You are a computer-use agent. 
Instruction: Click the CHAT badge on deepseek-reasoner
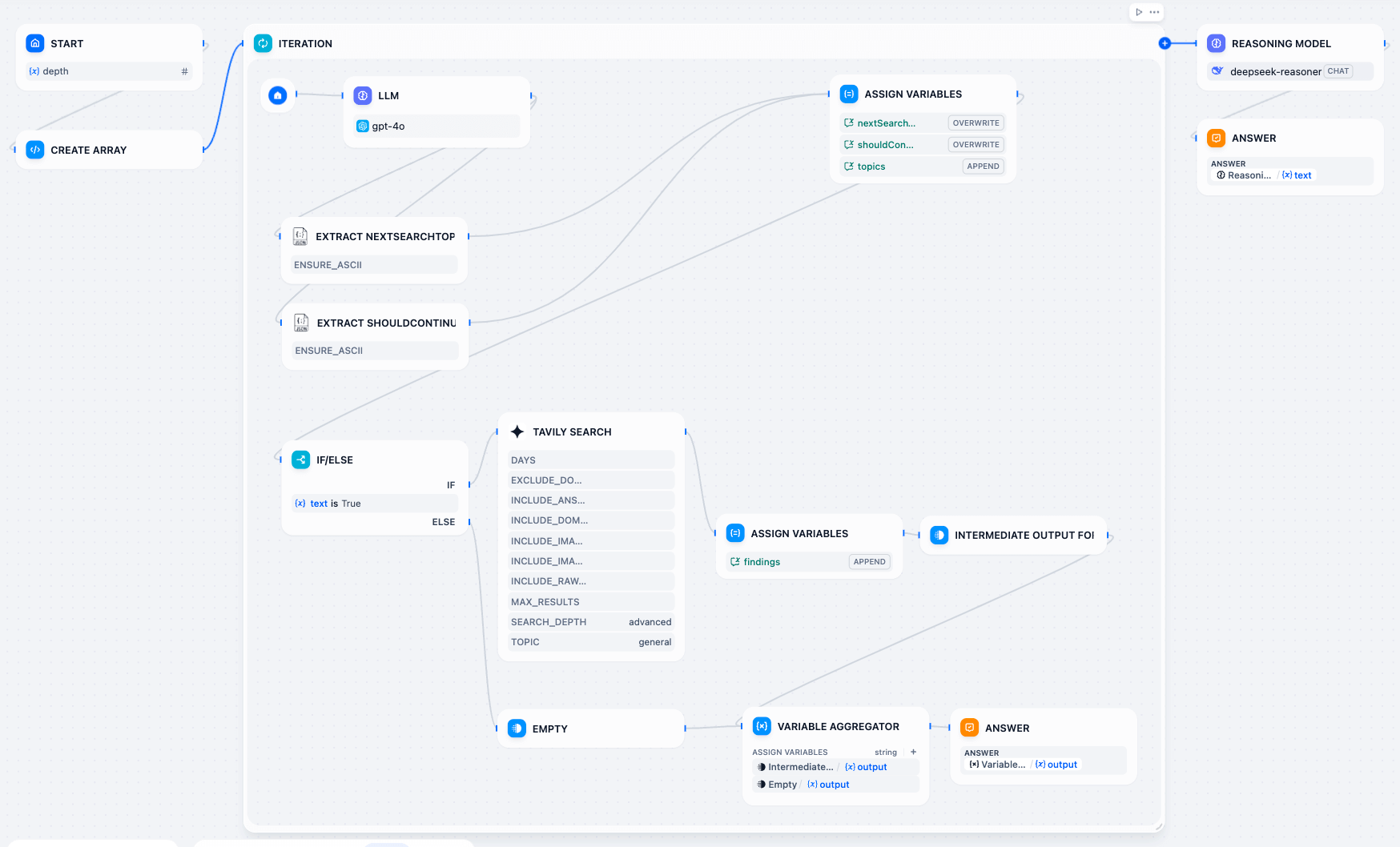pyautogui.click(x=1338, y=71)
